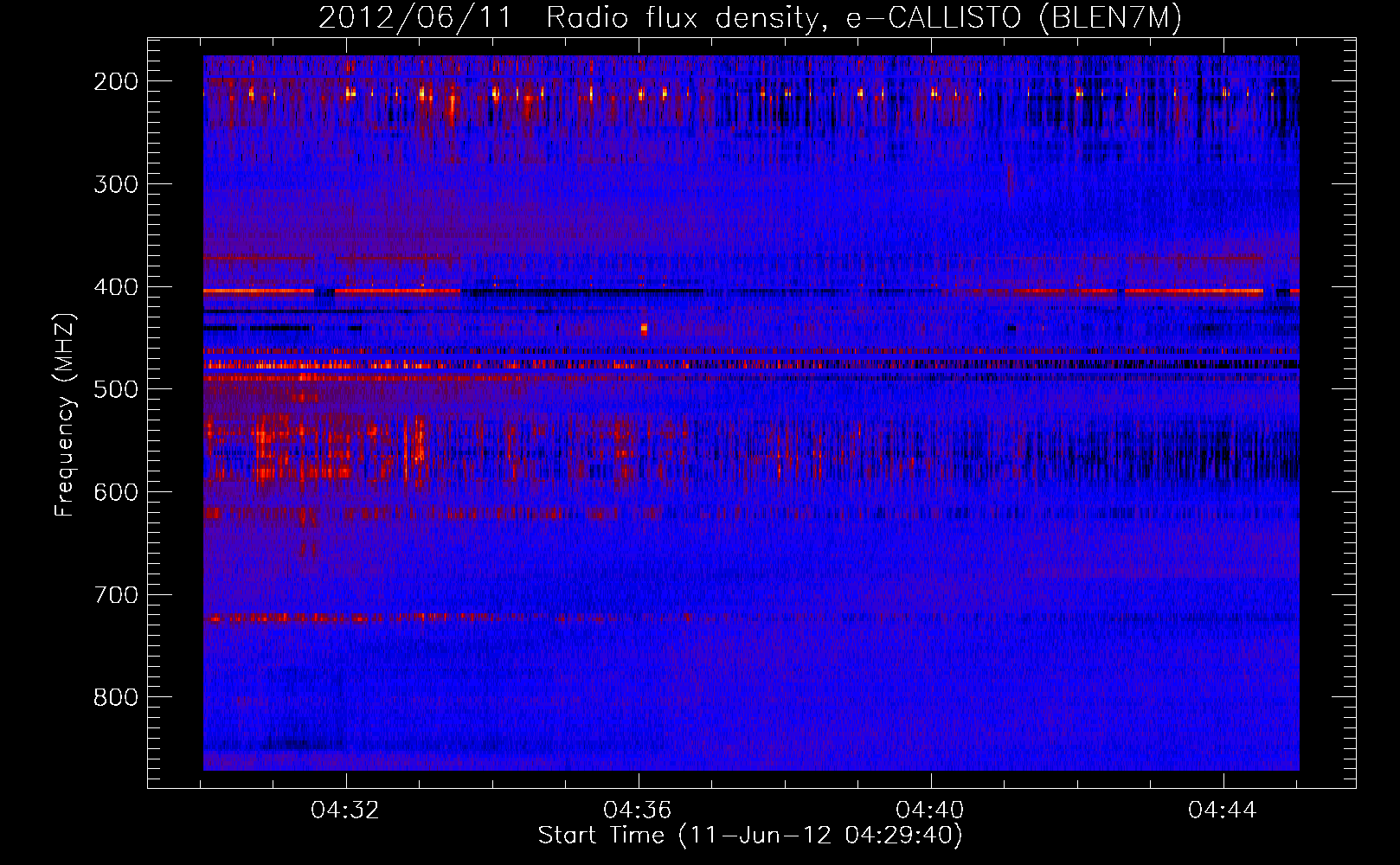Image resolution: width=1400 pixels, height=865 pixels.
Task: Click the 04:44 time tick label
Action: point(1223,811)
